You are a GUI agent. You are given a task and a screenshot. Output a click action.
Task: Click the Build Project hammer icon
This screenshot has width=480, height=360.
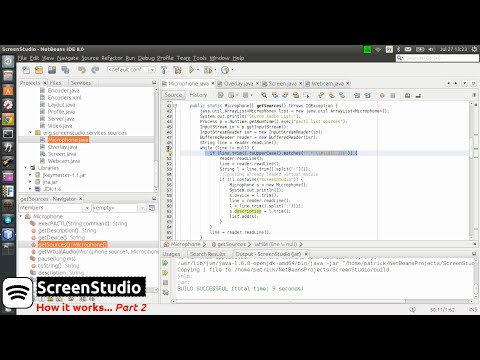164,70
